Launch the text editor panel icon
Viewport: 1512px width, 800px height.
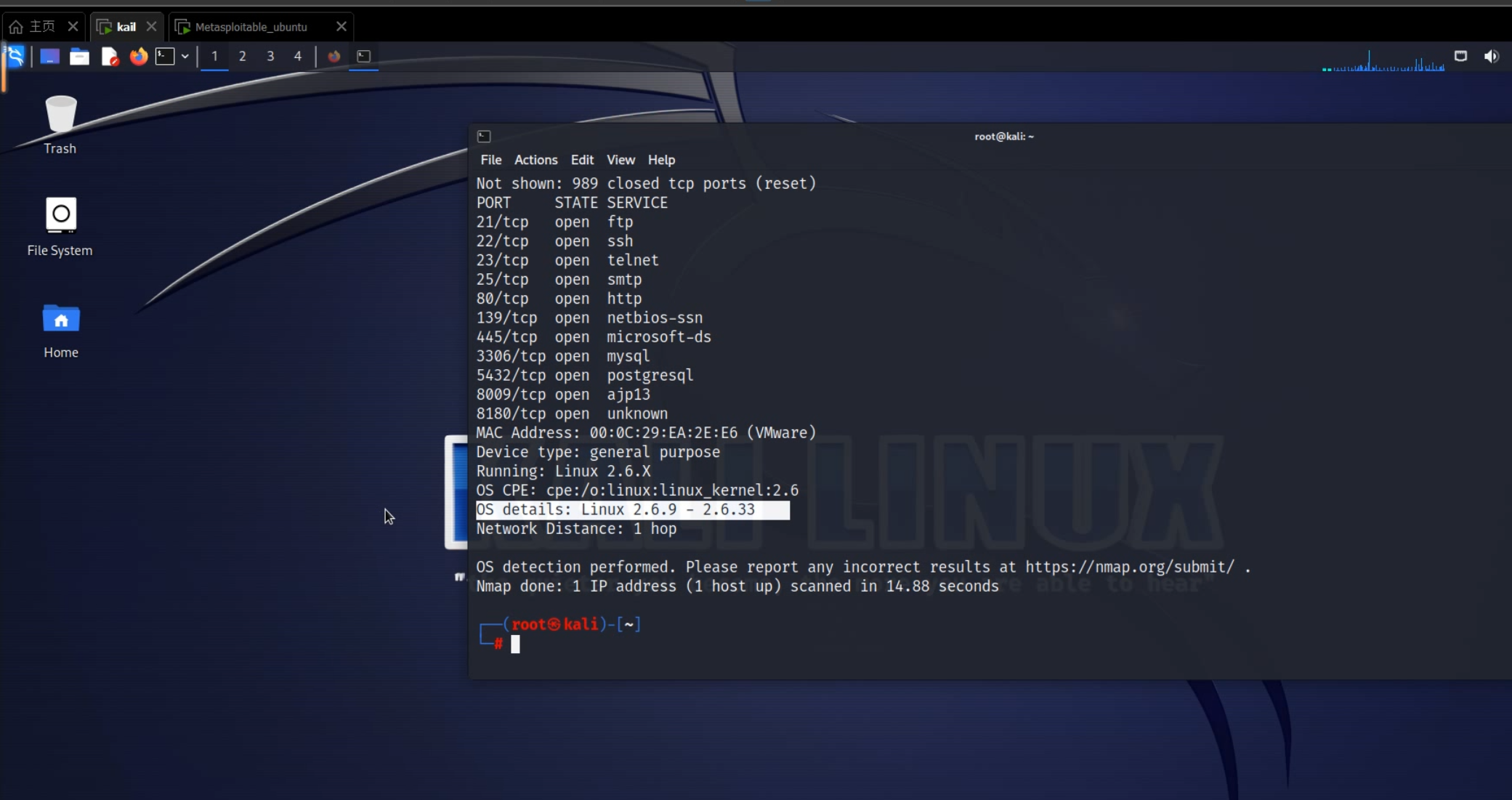pyautogui.click(x=109, y=57)
